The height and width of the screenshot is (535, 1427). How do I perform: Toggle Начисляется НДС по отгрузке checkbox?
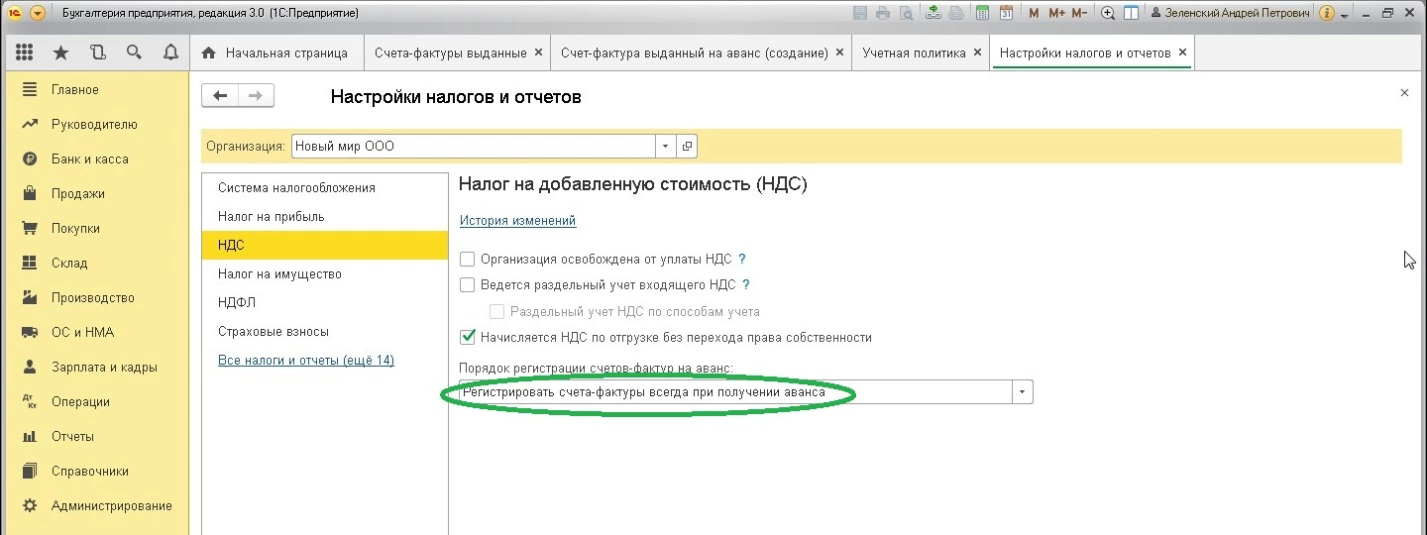click(x=467, y=337)
